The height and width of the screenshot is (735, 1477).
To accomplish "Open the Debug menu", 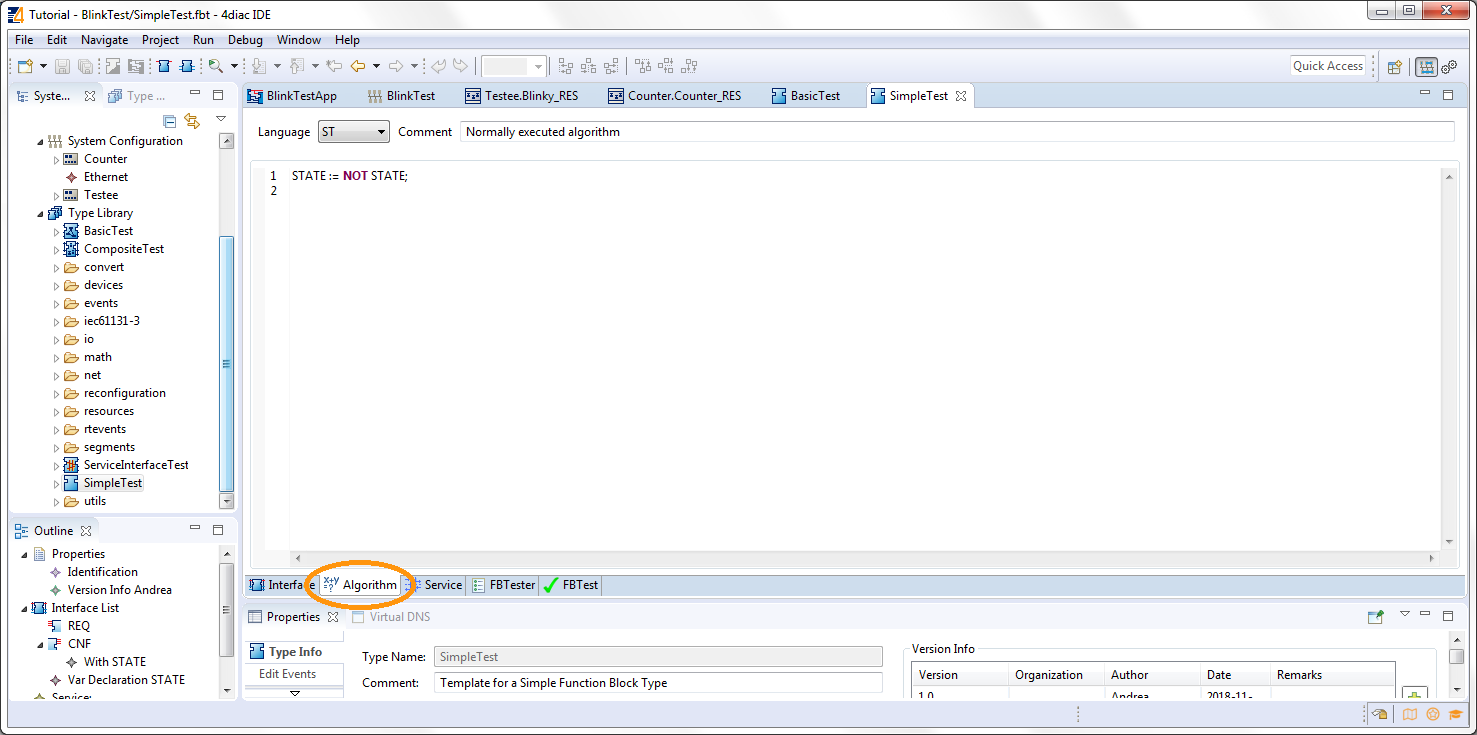I will 245,40.
